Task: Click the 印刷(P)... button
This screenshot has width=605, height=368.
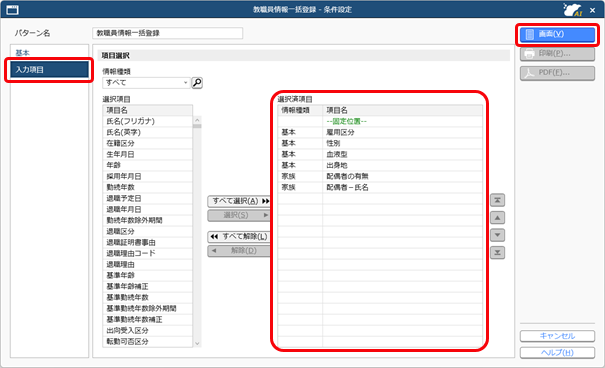Action: tap(557, 54)
